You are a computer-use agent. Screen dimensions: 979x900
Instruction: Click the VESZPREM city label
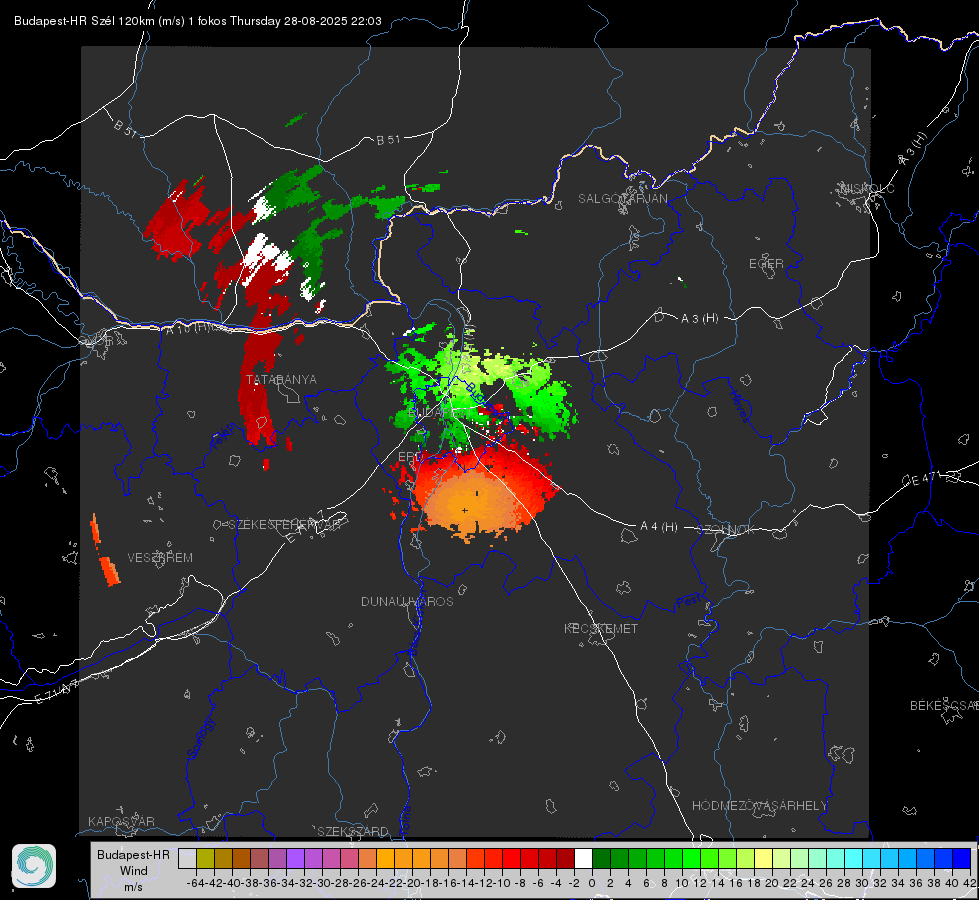(x=160, y=558)
